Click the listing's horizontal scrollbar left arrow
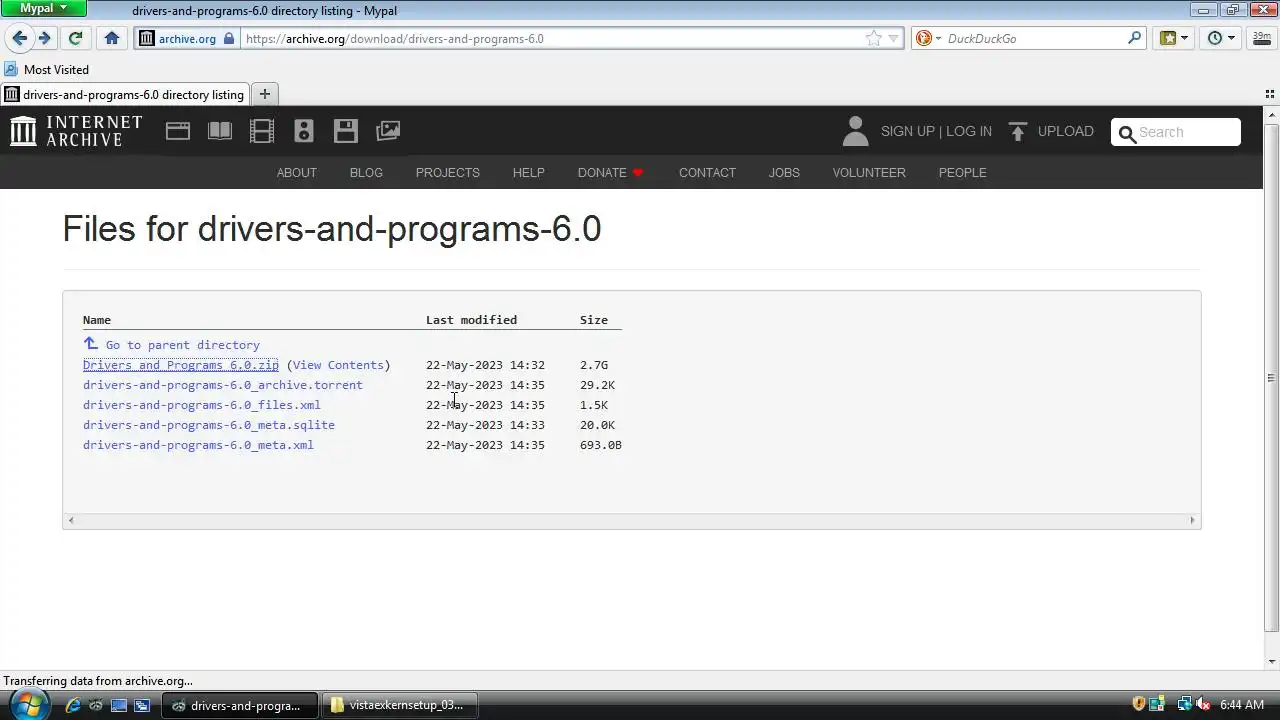Viewport: 1280px width, 720px height. [70, 520]
